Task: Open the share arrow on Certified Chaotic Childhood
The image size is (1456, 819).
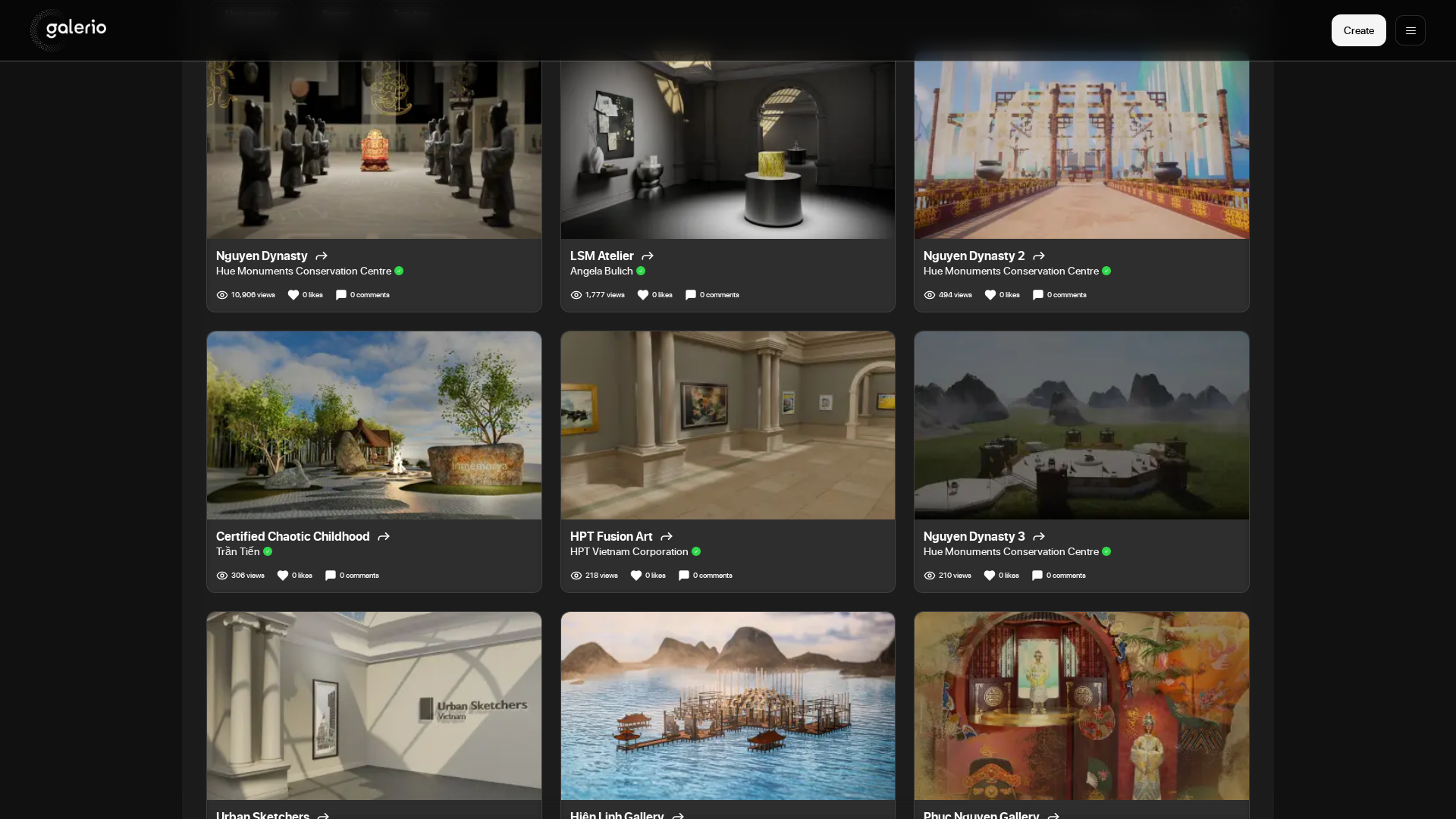Action: [x=384, y=537]
